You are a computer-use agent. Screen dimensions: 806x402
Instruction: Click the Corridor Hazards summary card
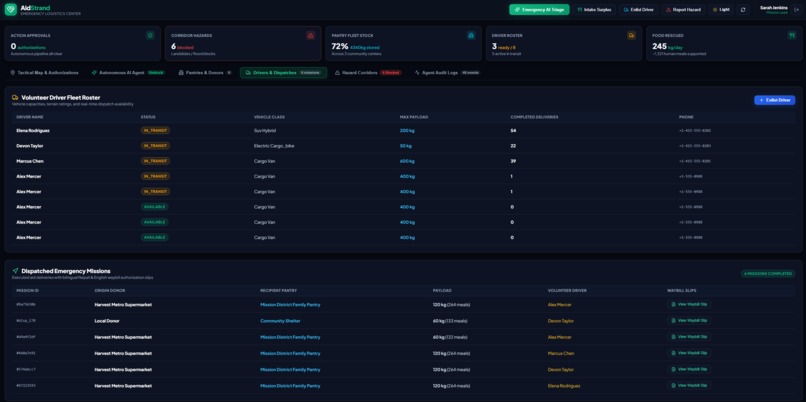click(x=243, y=44)
